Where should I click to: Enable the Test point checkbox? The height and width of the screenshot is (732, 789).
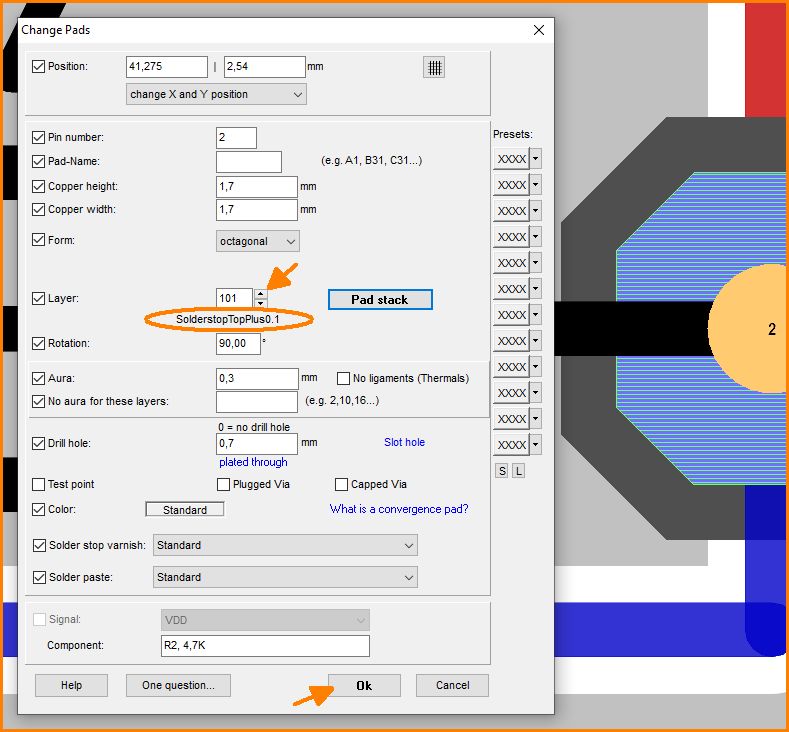[x=39, y=484]
